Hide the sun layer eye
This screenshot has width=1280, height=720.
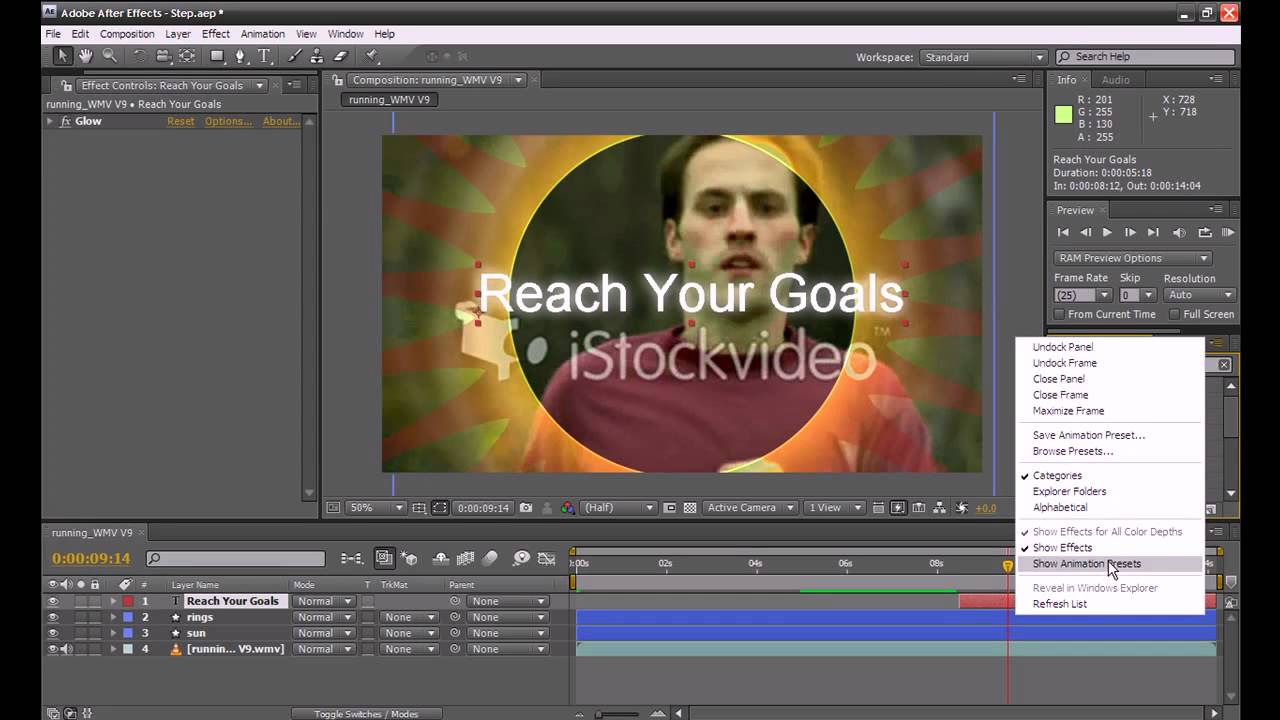[x=53, y=633]
